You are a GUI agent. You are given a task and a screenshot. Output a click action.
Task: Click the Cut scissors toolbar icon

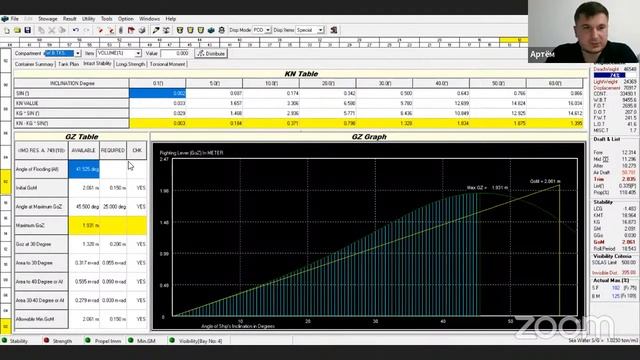click(x=52, y=30)
